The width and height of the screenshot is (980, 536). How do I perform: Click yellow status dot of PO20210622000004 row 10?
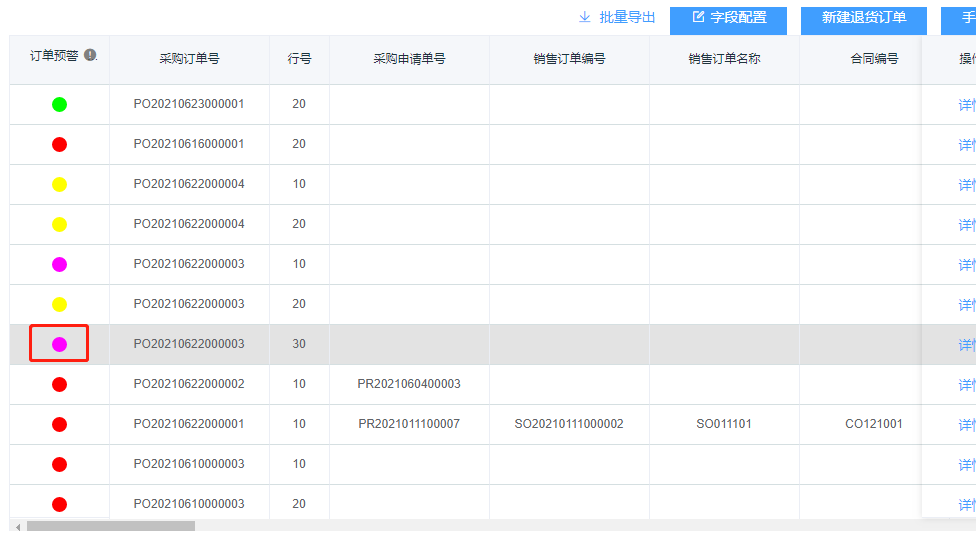pyautogui.click(x=59, y=184)
